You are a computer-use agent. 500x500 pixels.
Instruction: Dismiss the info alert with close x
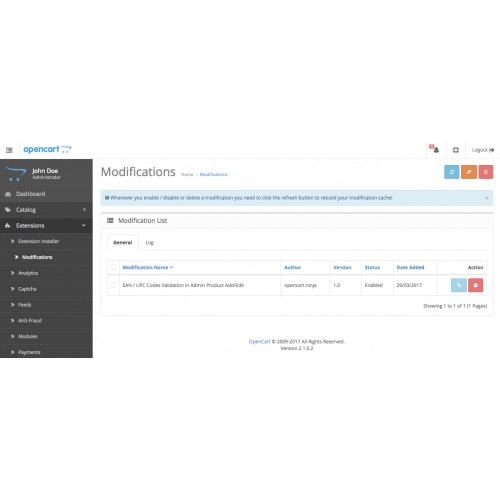486,198
